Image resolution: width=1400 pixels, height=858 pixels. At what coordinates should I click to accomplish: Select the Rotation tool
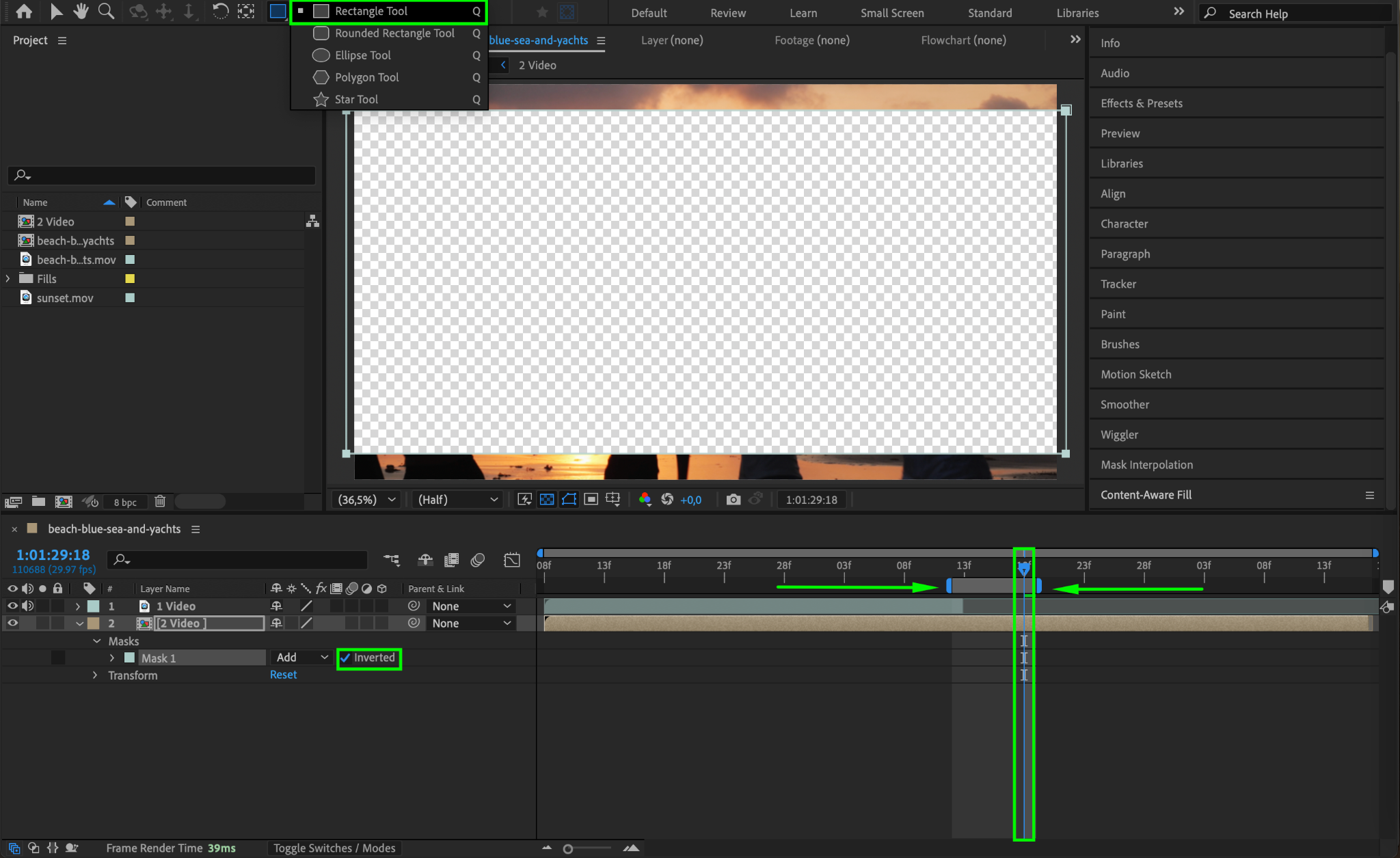(x=219, y=11)
